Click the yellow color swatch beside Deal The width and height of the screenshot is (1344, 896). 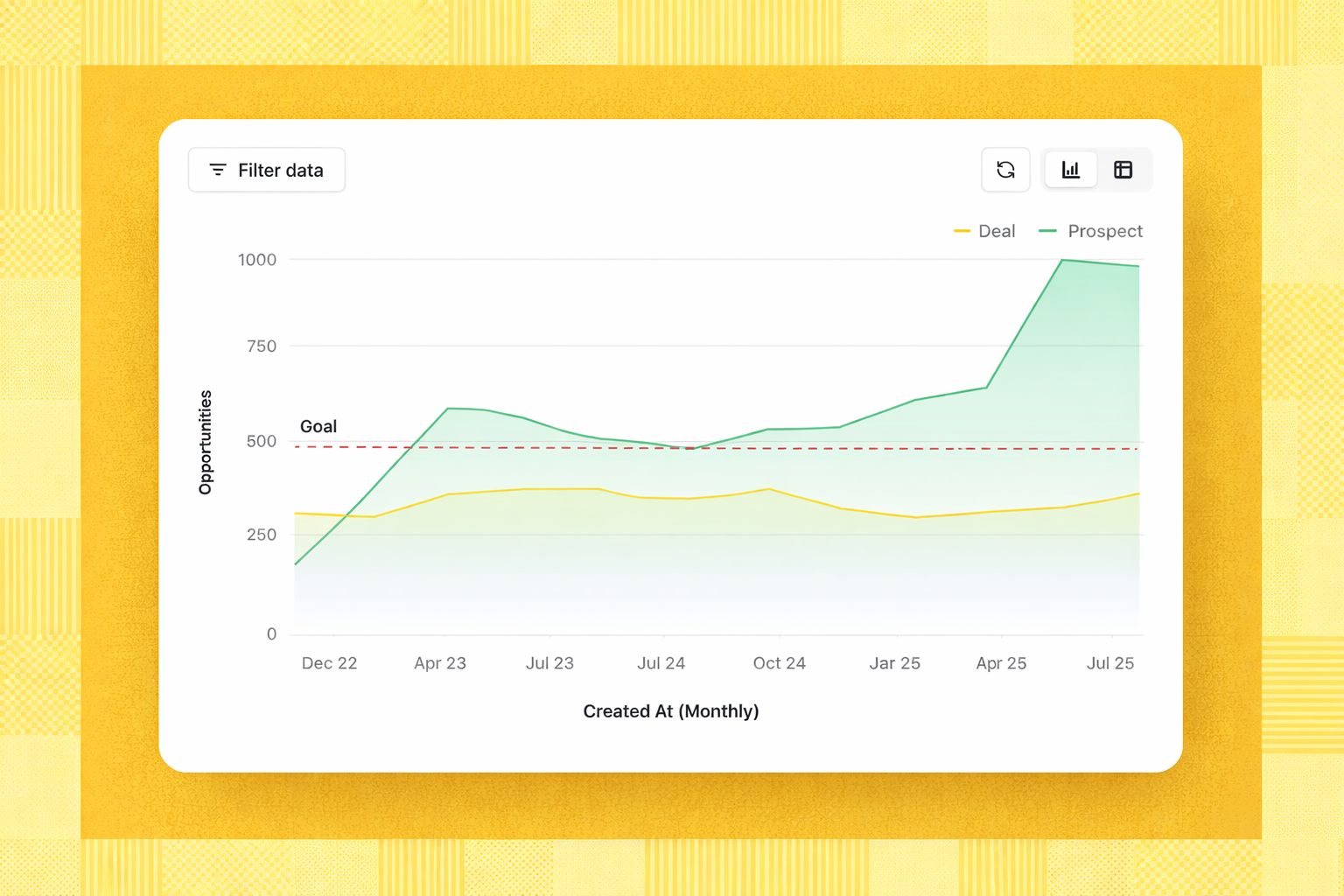[962, 231]
